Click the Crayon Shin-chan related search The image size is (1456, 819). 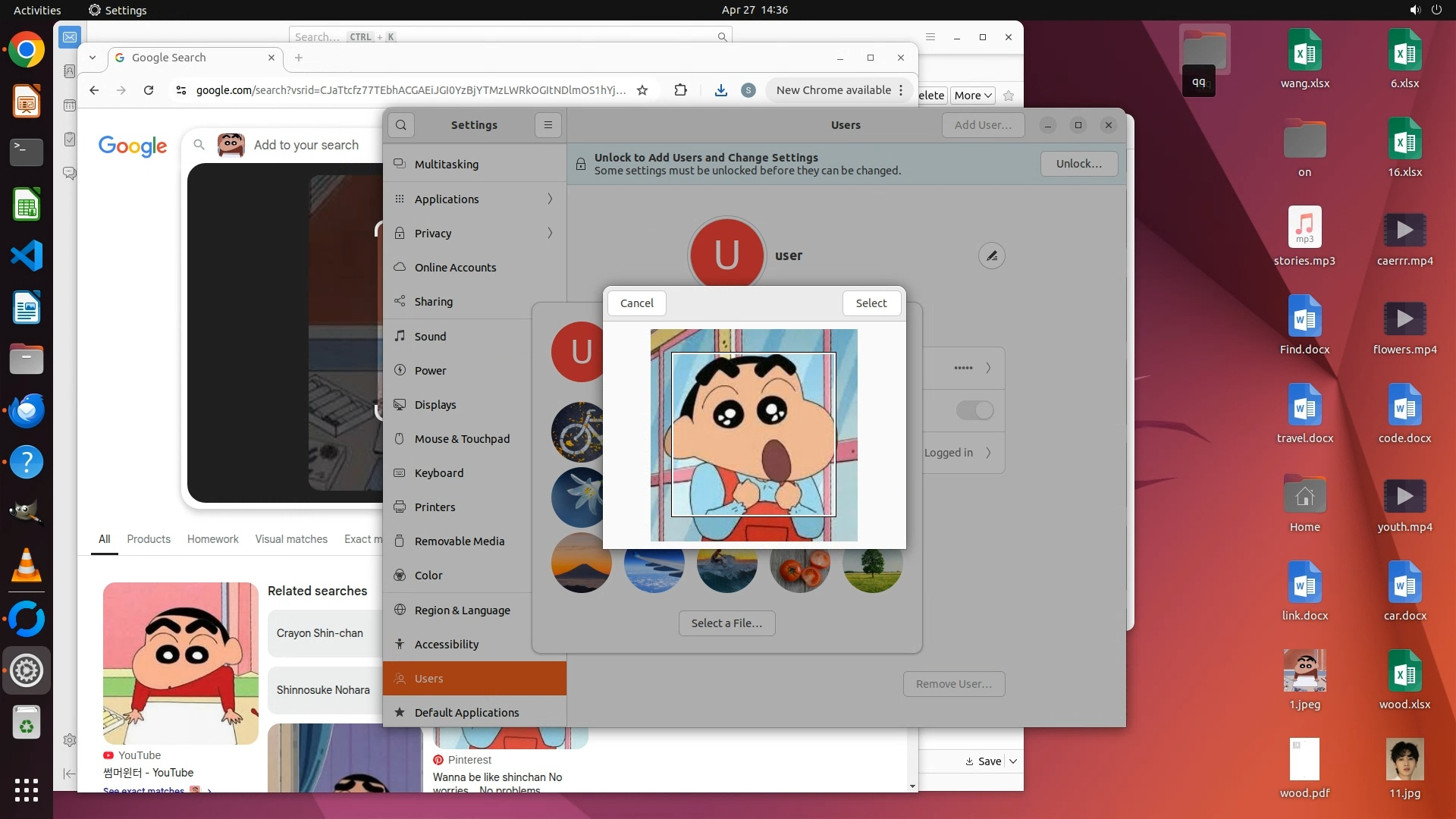pos(320,633)
